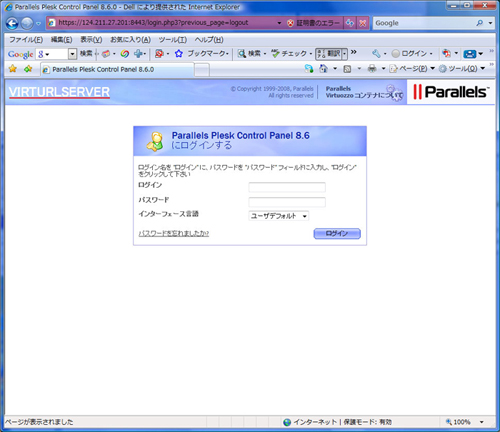Click the チェック spell check button

coord(291,53)
